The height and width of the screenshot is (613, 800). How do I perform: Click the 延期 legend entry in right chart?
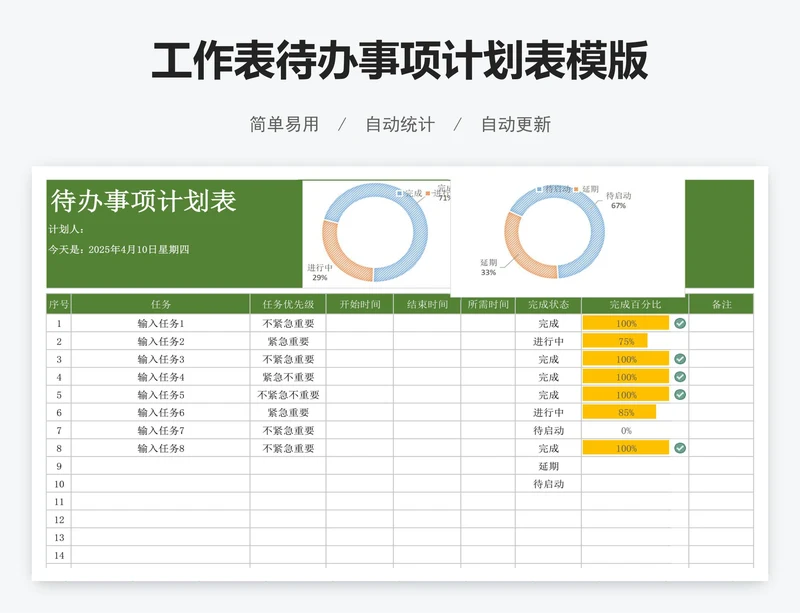click(x=586, y=189)
